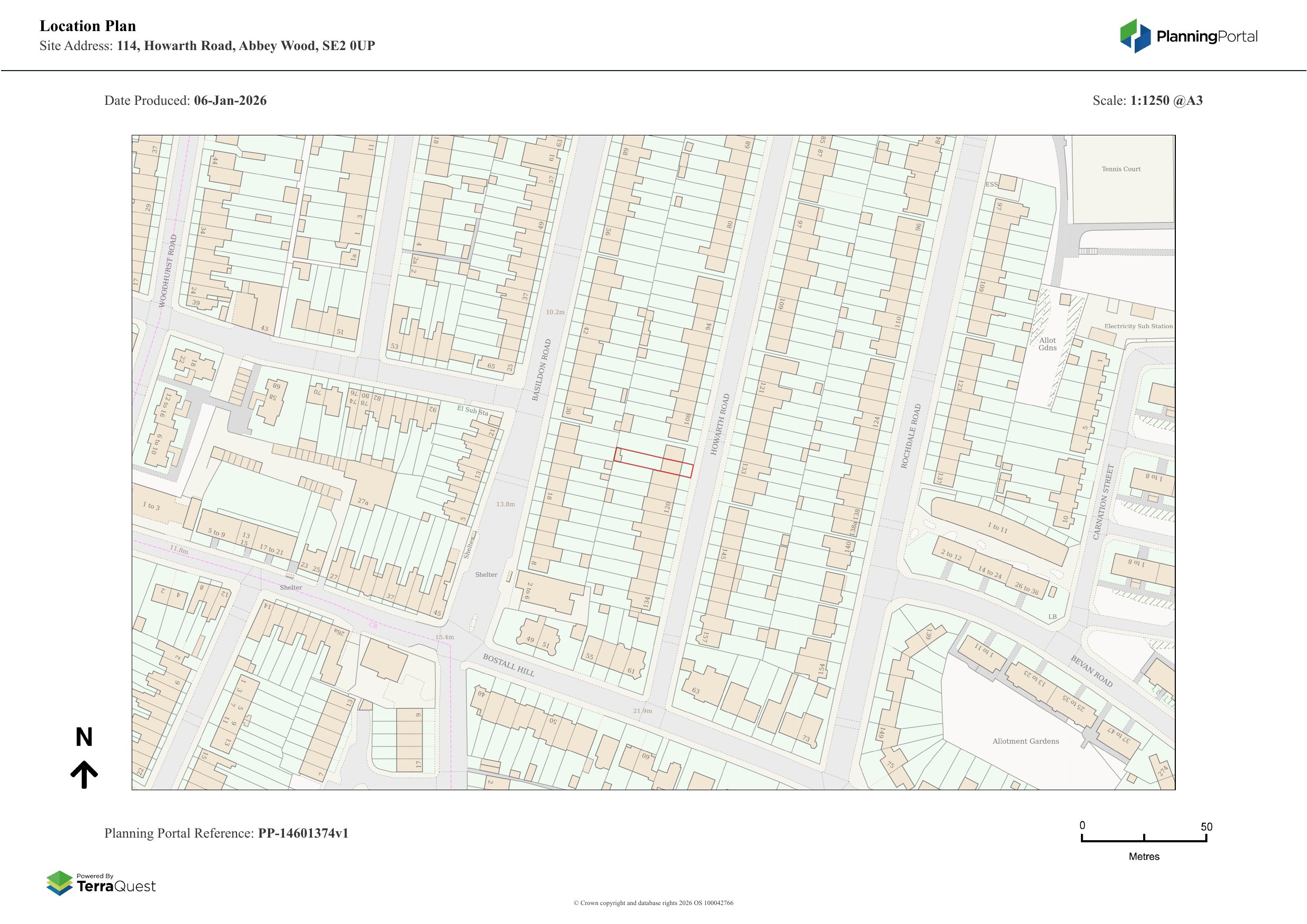The image size is (1307, 924).
Task: Click the Tennis Court label
Action: (1121, 169)
